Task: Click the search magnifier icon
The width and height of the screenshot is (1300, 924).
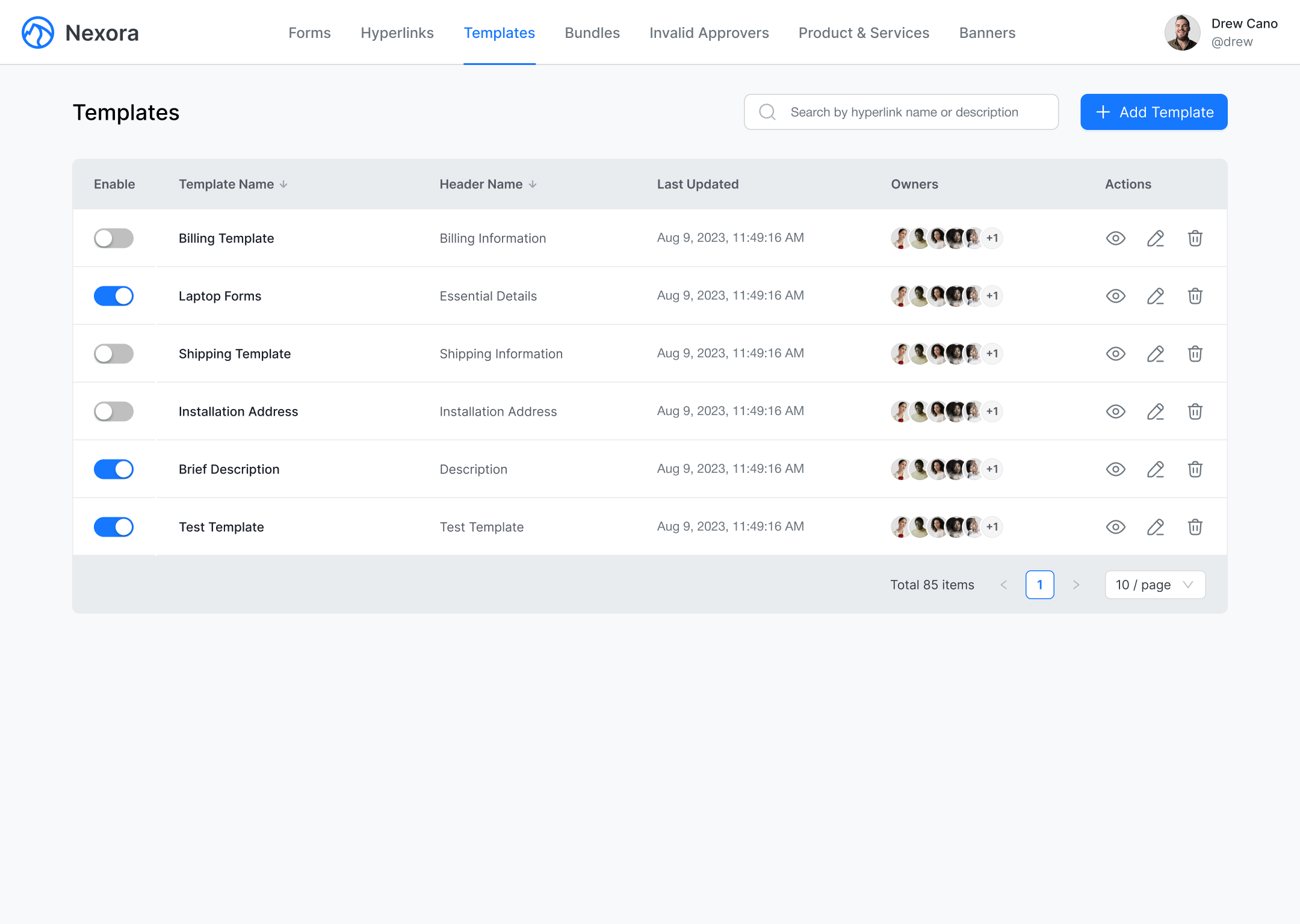Action: point(767,112)
